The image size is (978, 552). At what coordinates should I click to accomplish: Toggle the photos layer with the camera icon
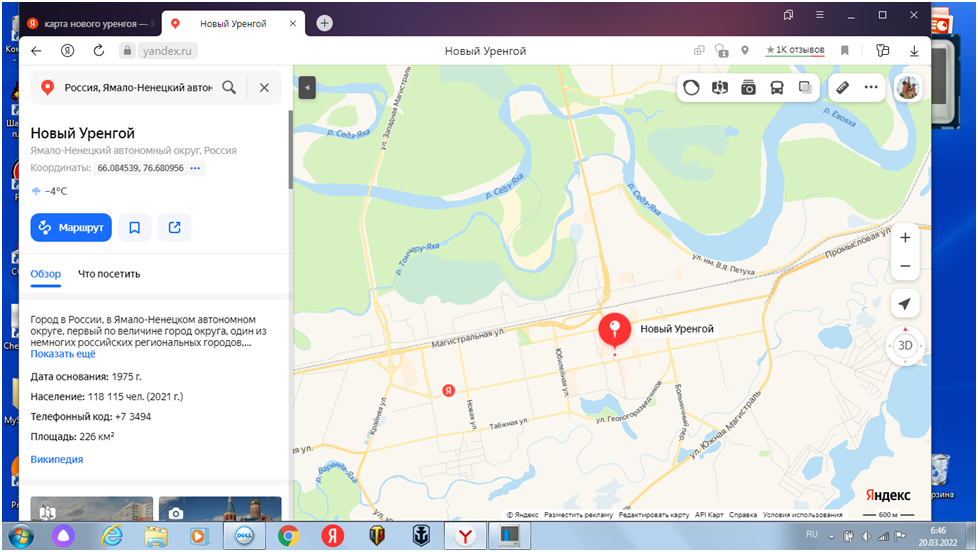click(x=748, y=87)
